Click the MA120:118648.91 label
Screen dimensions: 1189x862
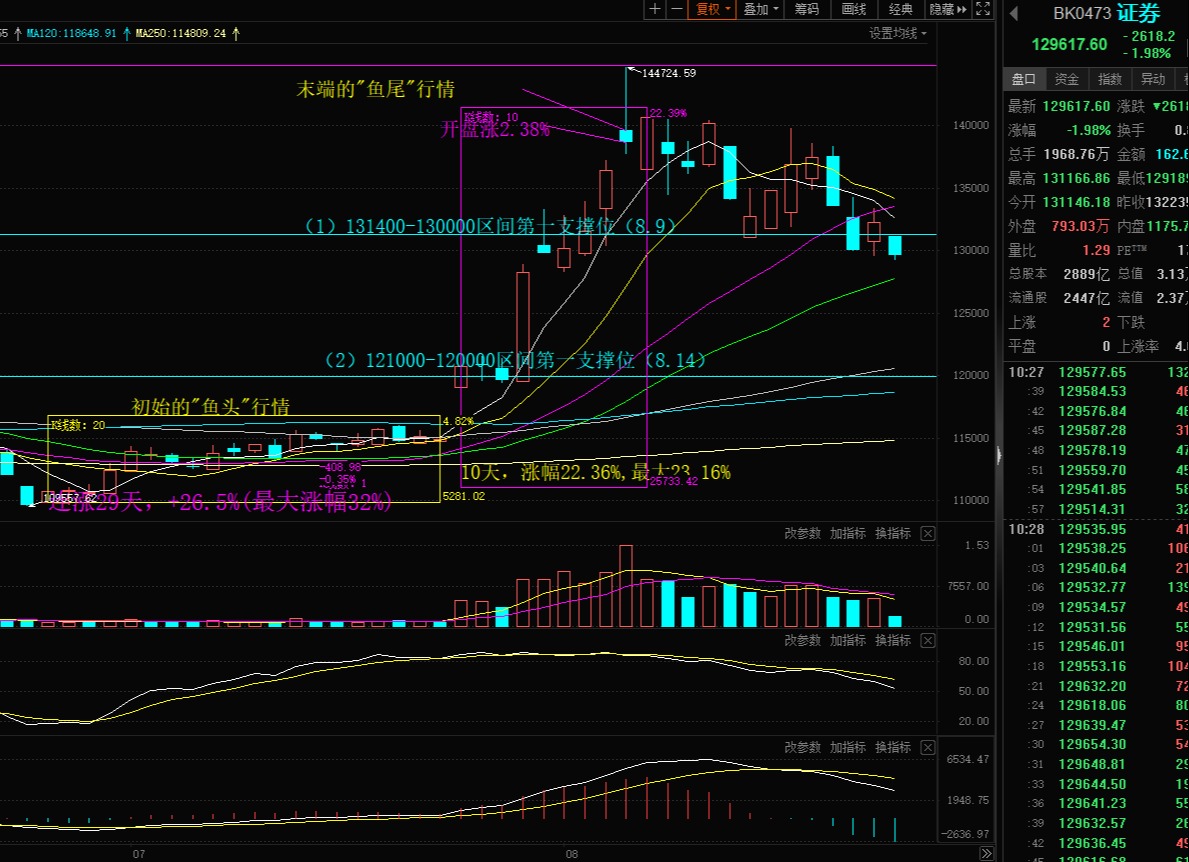(x=71, y=33)
